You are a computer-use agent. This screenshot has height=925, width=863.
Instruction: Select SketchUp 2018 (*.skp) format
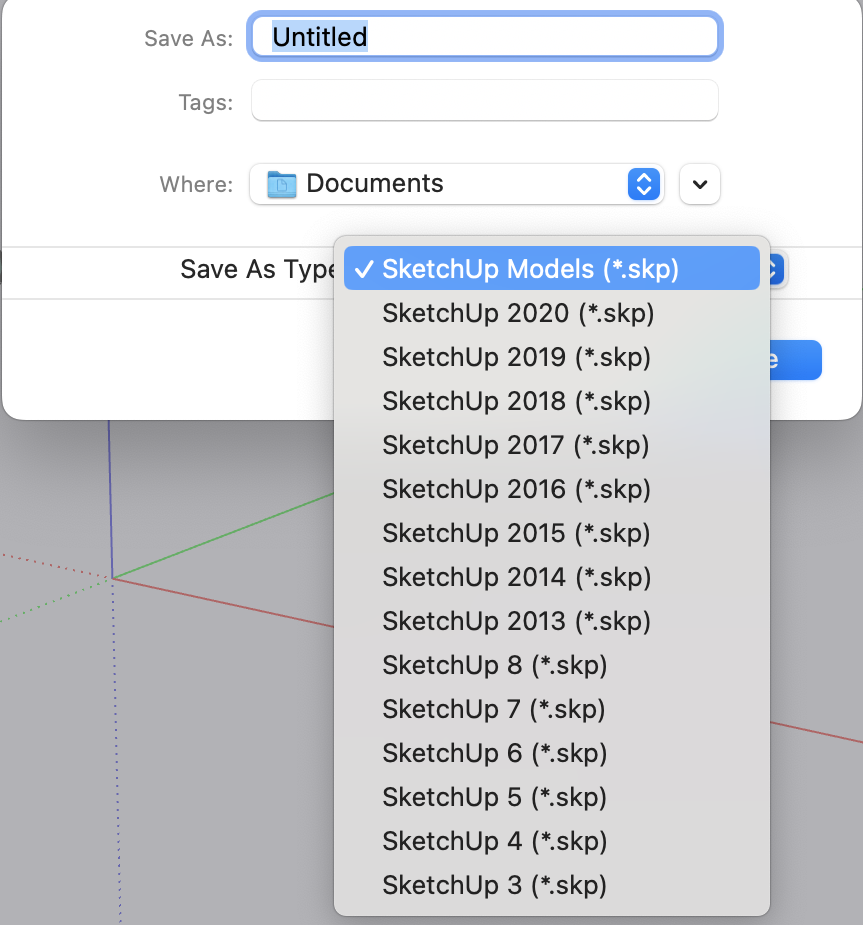(x=516, y=401)
